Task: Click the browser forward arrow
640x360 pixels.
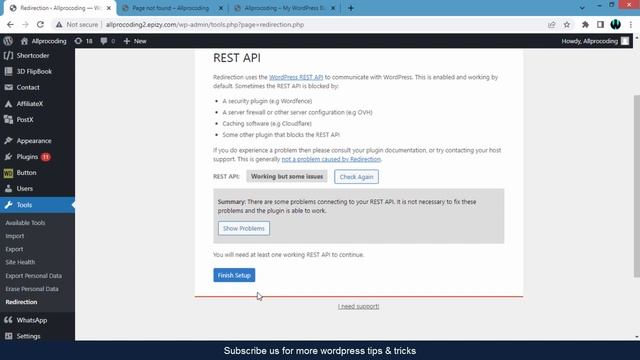Action: [25, 24]
